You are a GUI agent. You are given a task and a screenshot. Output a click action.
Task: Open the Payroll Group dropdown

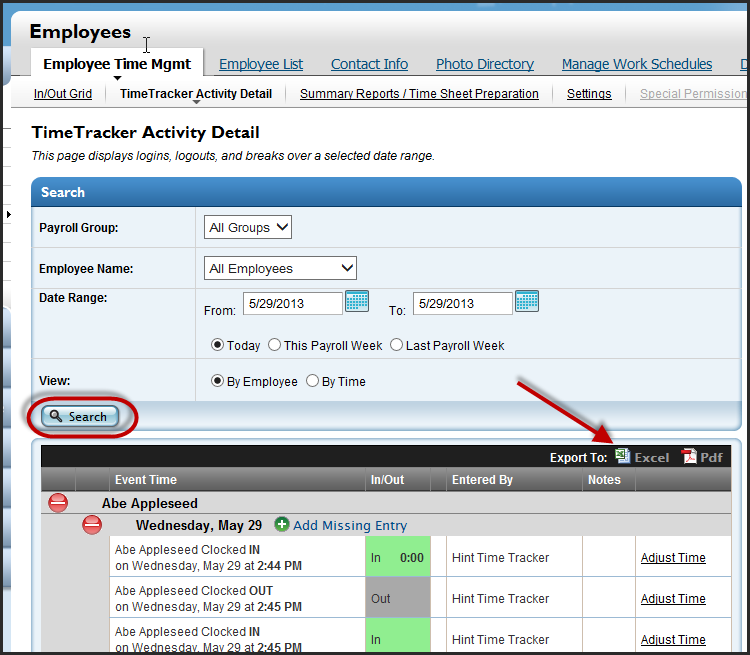click(x=248, y=227)
